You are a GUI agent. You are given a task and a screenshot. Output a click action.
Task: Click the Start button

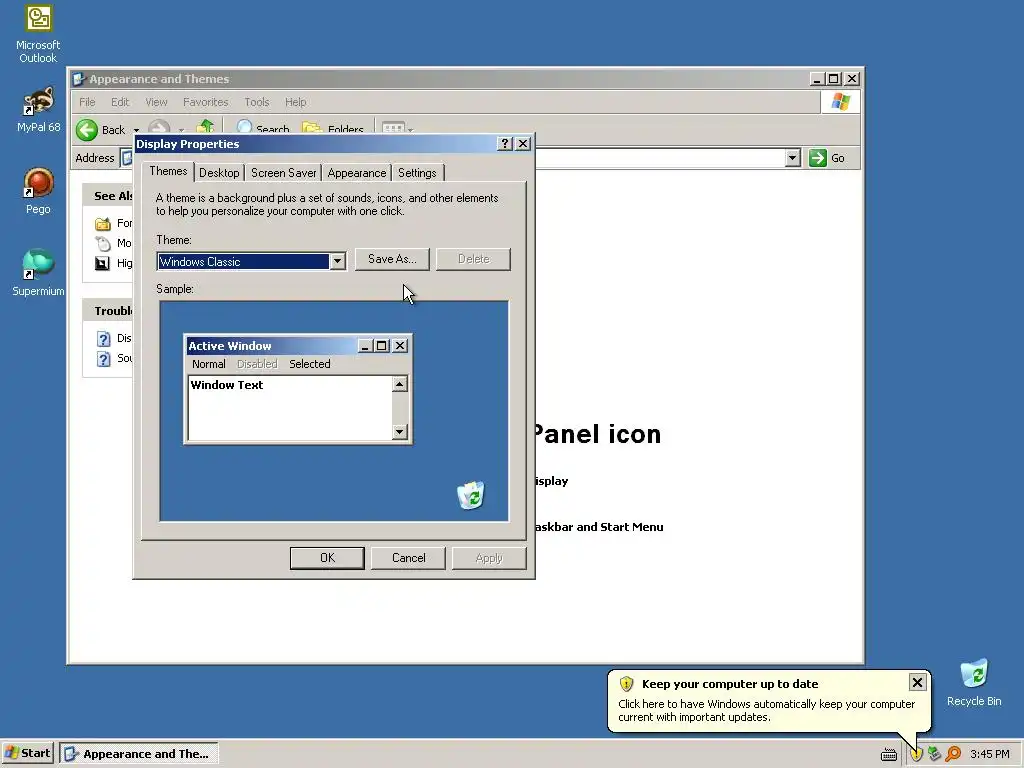(27, 754)
